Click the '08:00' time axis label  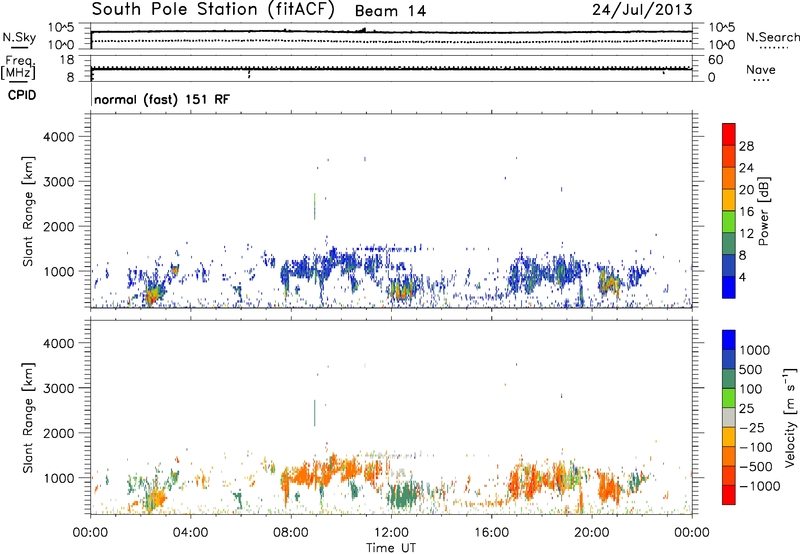tap(290, 533)
